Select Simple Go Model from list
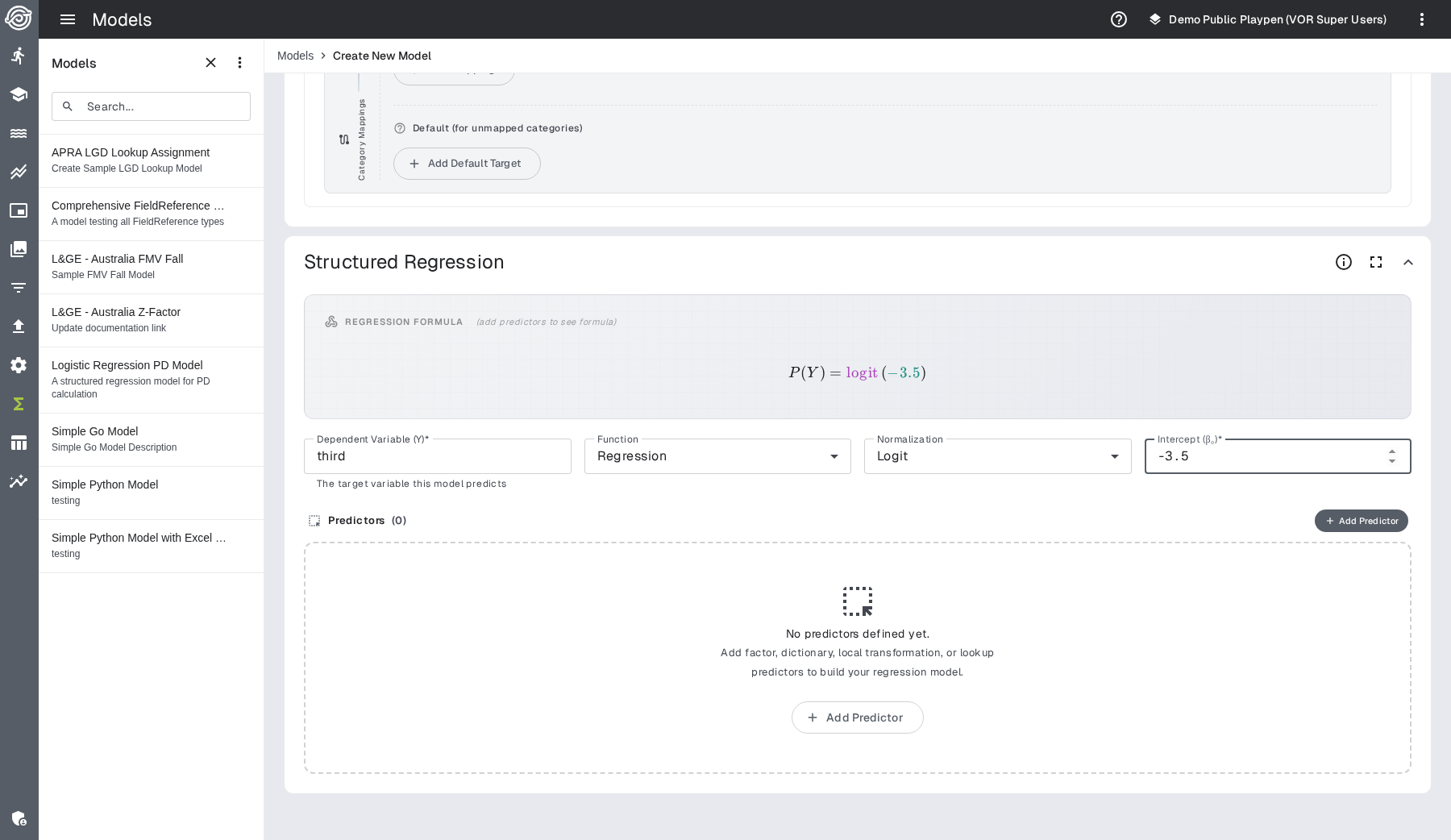The image size is (1451, 840). [95, 431]
